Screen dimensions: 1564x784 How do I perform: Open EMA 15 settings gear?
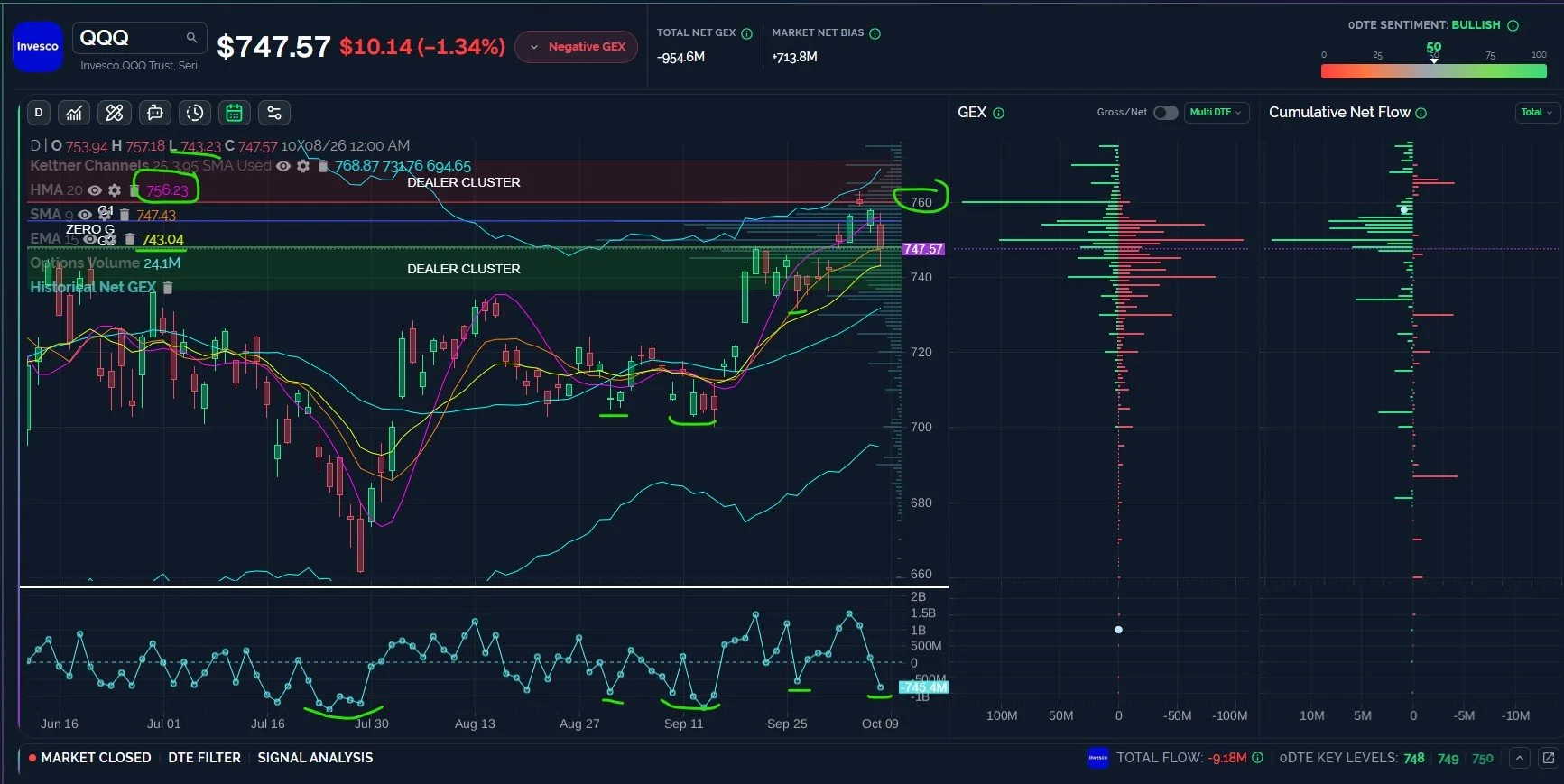(109, 239)
